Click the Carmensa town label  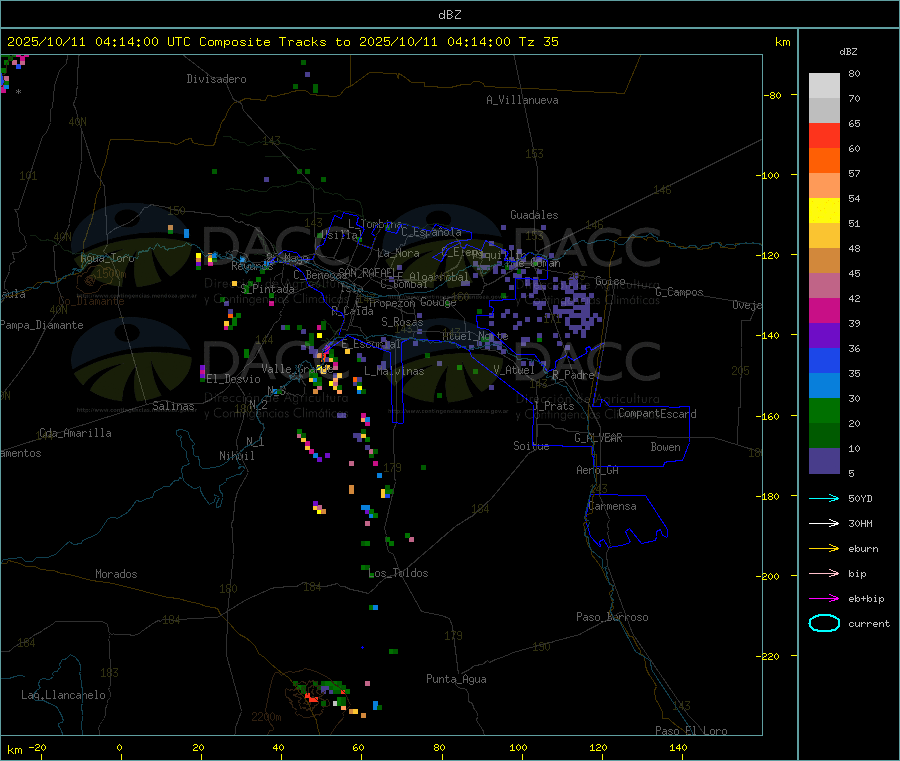[612, 506]
